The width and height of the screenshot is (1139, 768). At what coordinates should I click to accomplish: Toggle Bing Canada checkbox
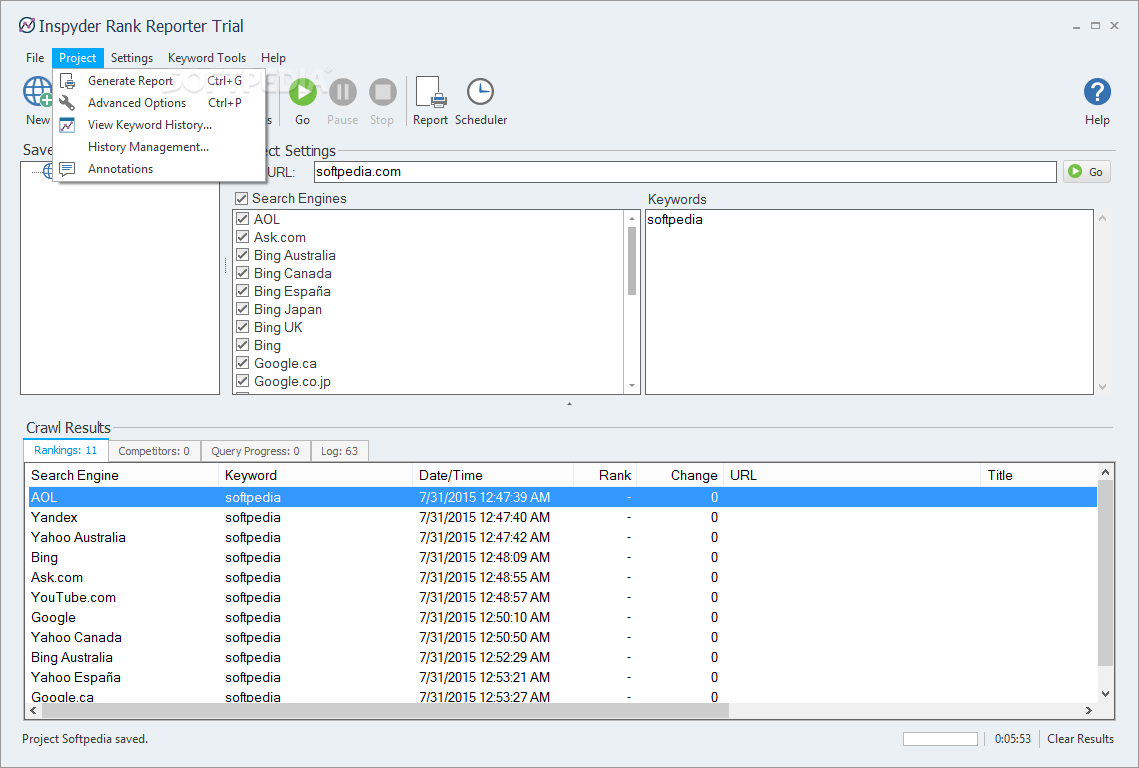(x=243, y=273)
